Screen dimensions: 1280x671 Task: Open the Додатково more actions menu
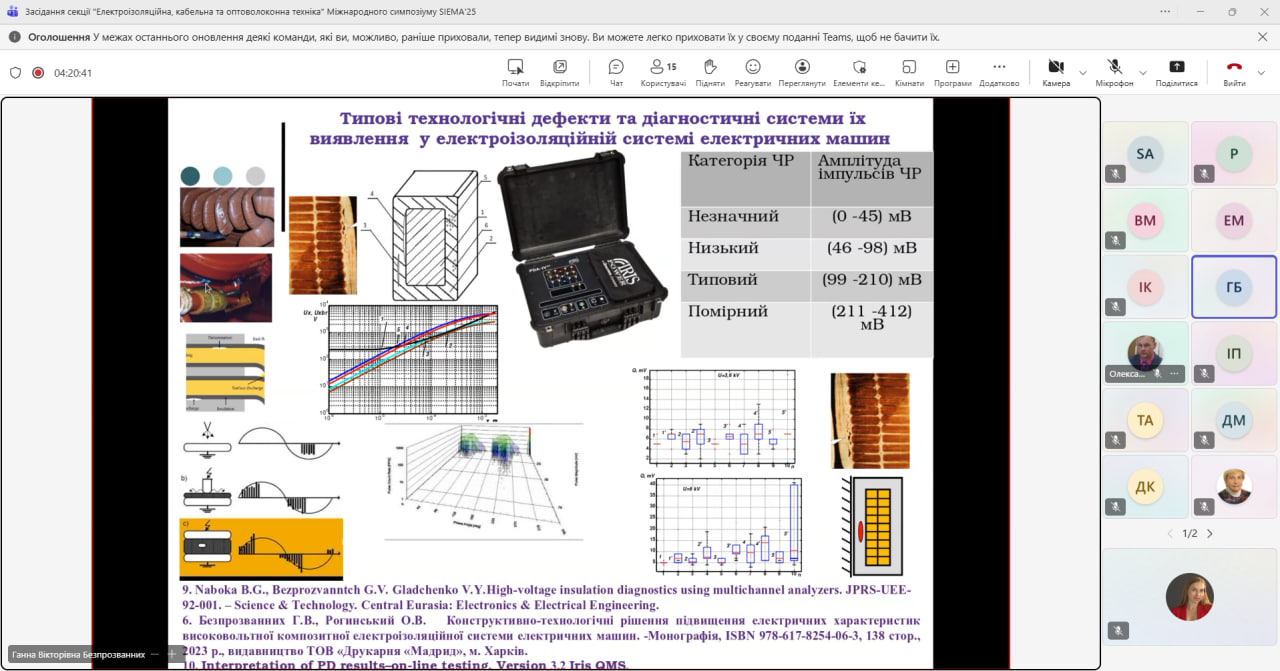click(999, 72)
